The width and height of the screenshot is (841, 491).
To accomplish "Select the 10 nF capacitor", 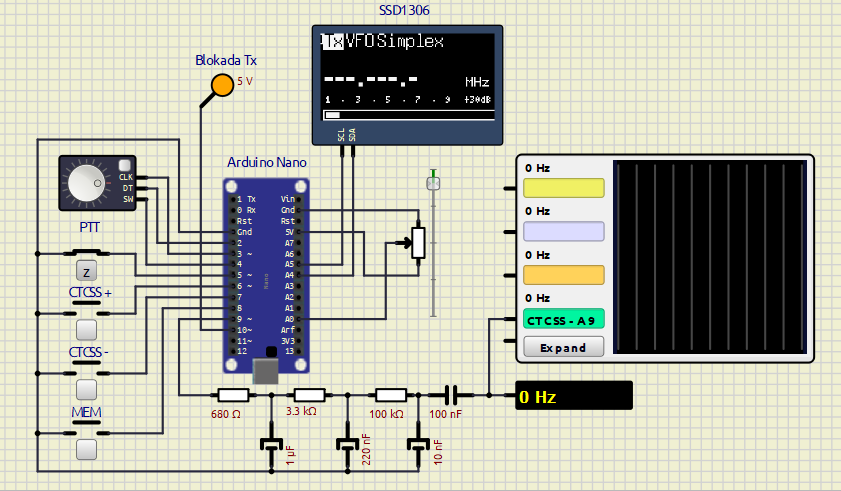I will pyautogui.click(x=418, y=444).
